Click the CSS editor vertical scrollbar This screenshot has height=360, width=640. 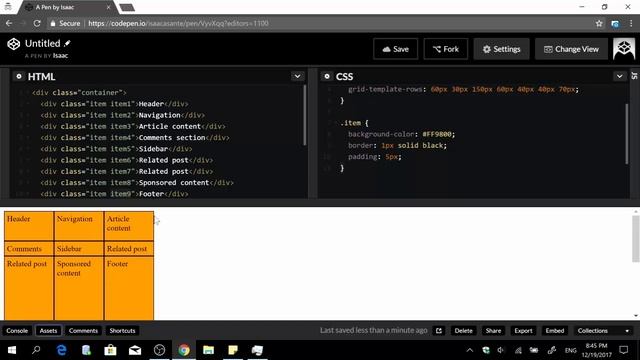[x=627, y=134]
